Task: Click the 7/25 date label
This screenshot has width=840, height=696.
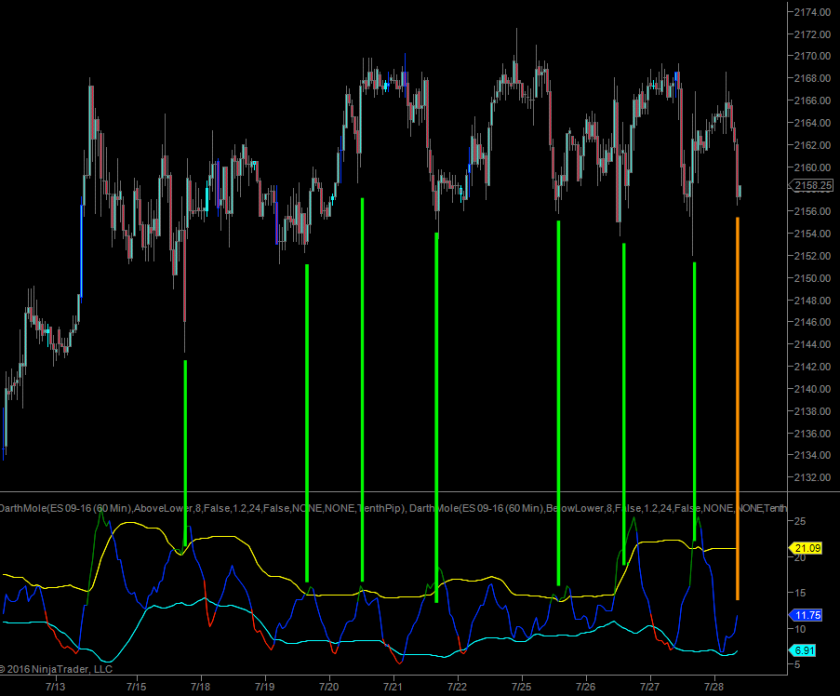Action: point(521,687)
